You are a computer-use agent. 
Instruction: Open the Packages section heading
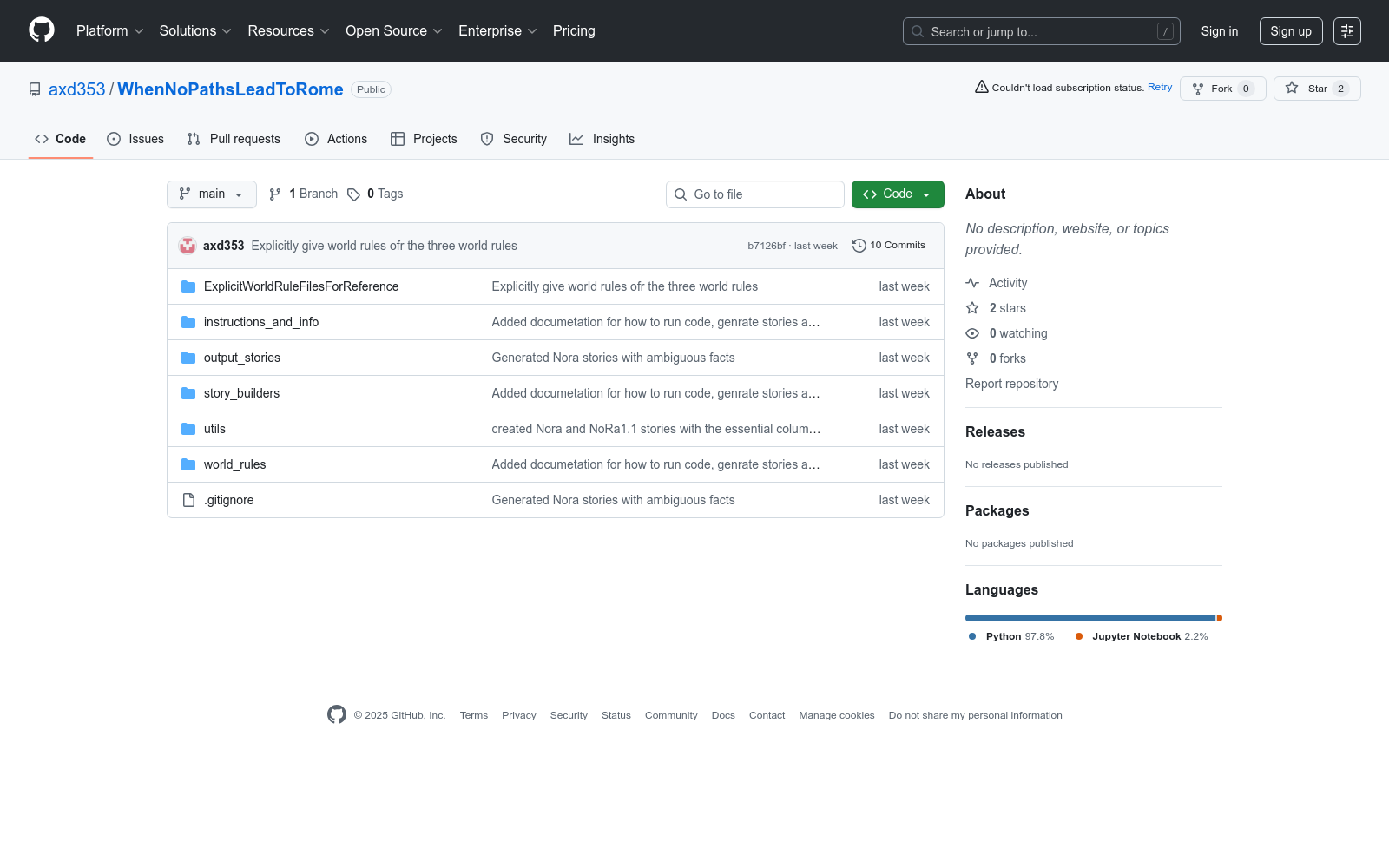click(x=997, y=510)
